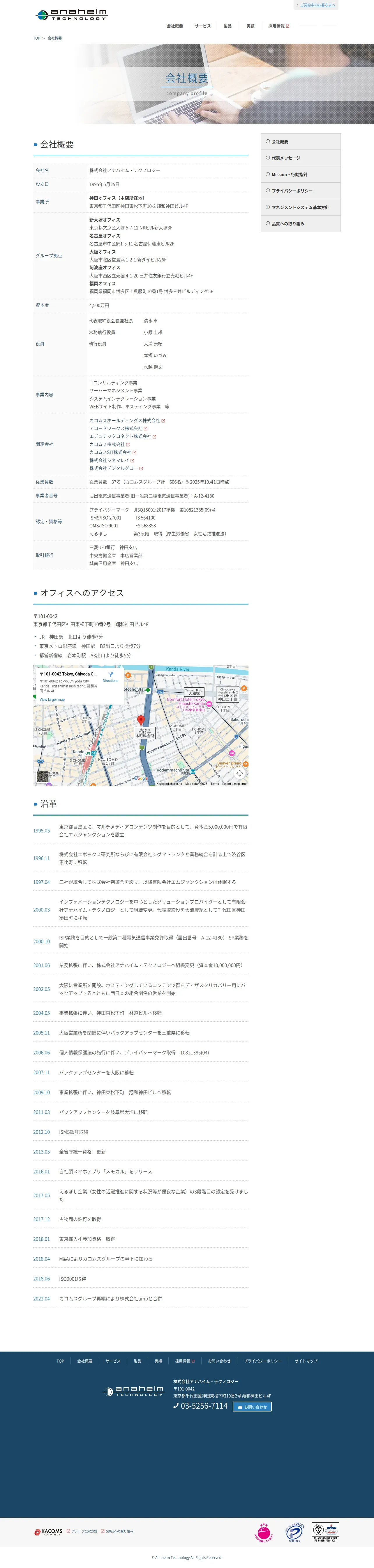Open the 実績 header menu
This screenshot has height=1568, width=374.
coord(250,26)
